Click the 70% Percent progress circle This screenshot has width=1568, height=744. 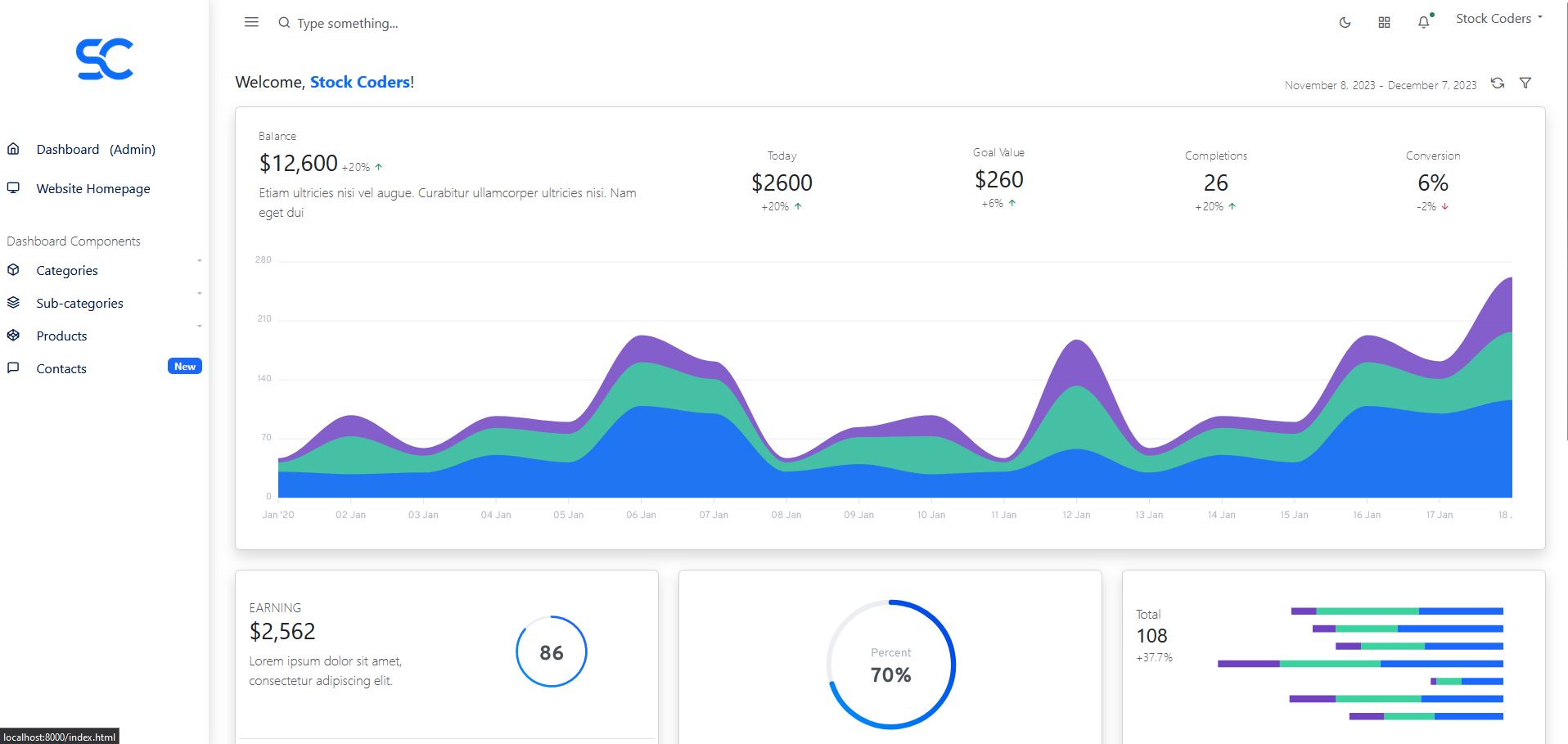[x=890, y=665]
